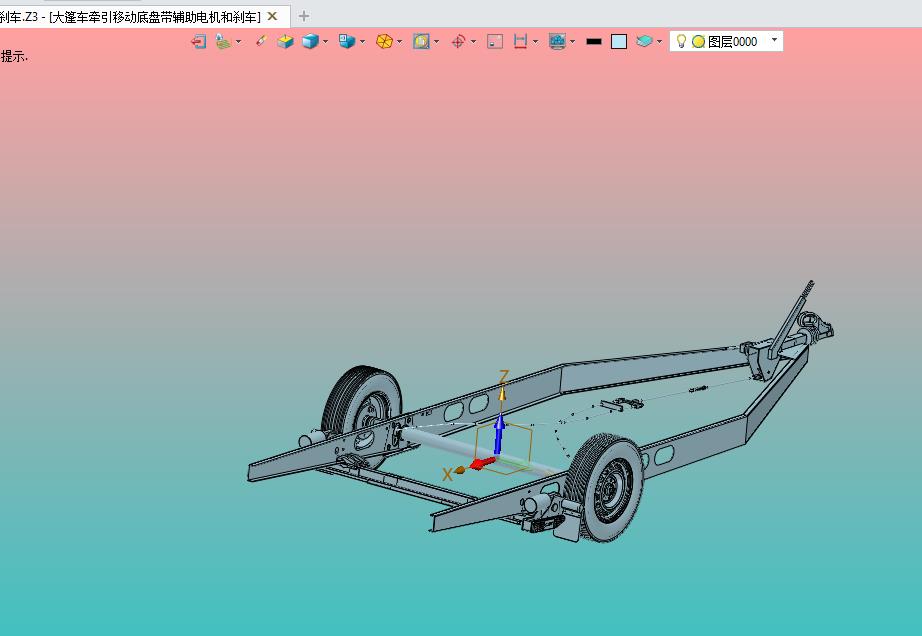This screenshot has width=922, height=636.
Task: Click the pink square view icon
Action: pos(495,41)
